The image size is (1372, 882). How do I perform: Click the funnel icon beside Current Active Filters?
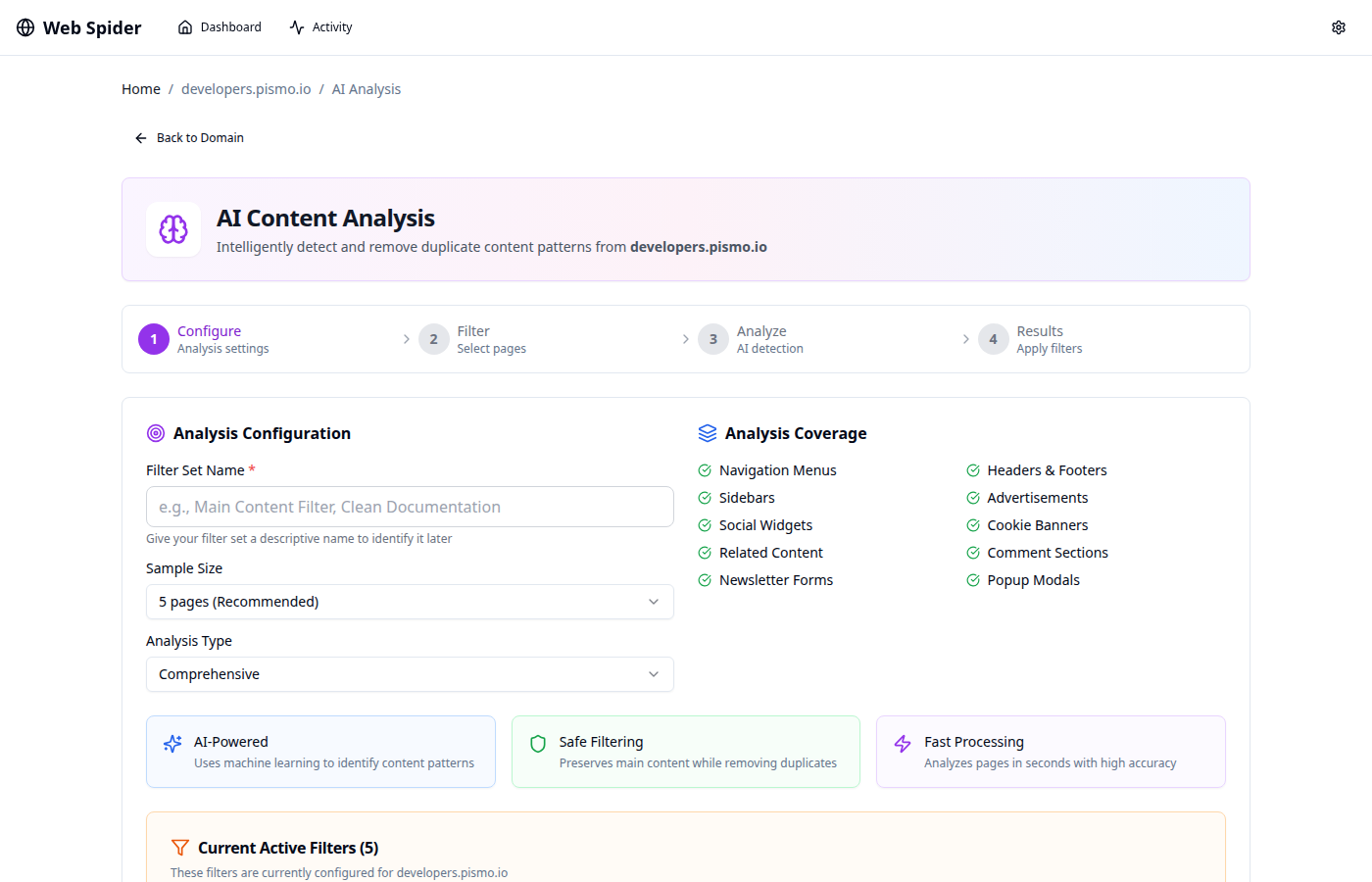pyautogui.click(x=180, y=848)
